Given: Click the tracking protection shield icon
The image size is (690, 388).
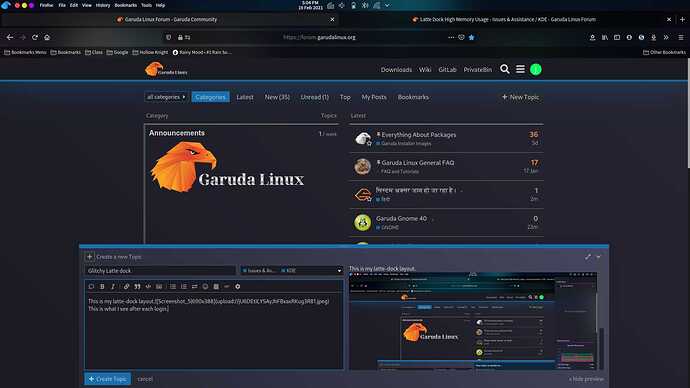Looking at the screenshot, I should (169, 37).
